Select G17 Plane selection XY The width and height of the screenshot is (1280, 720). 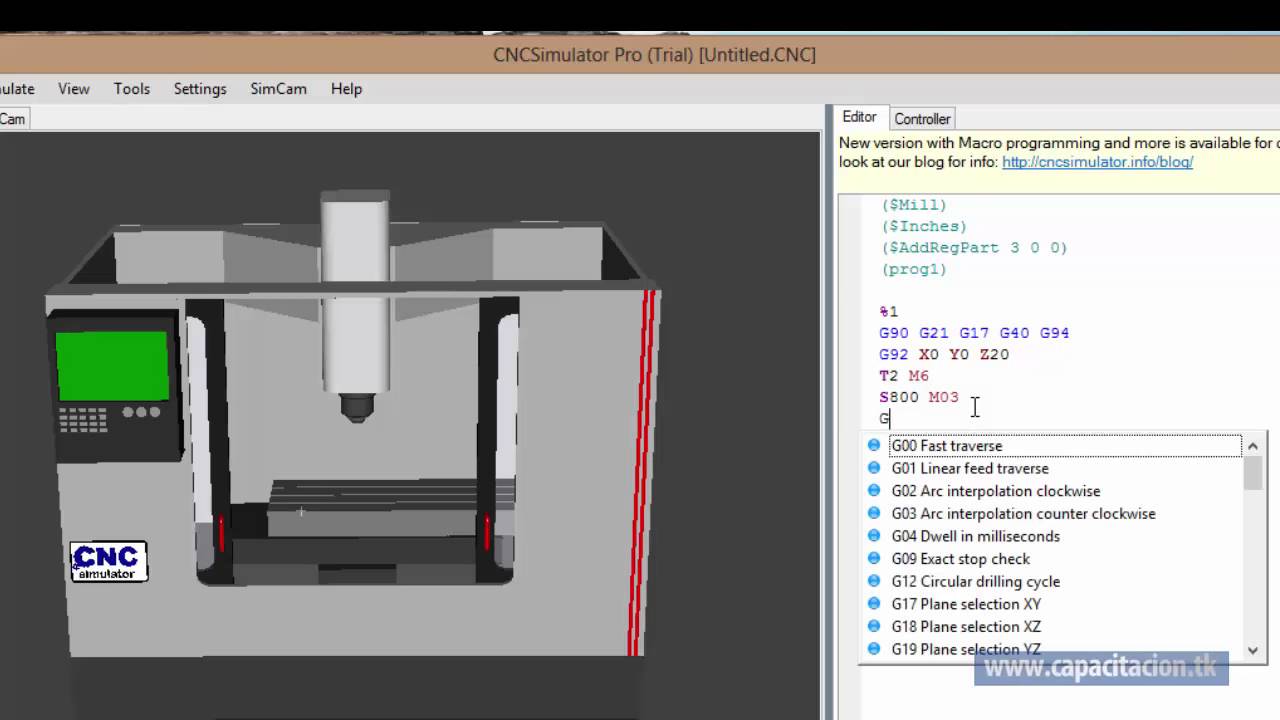pyautogui.click(x=966, y=604)
